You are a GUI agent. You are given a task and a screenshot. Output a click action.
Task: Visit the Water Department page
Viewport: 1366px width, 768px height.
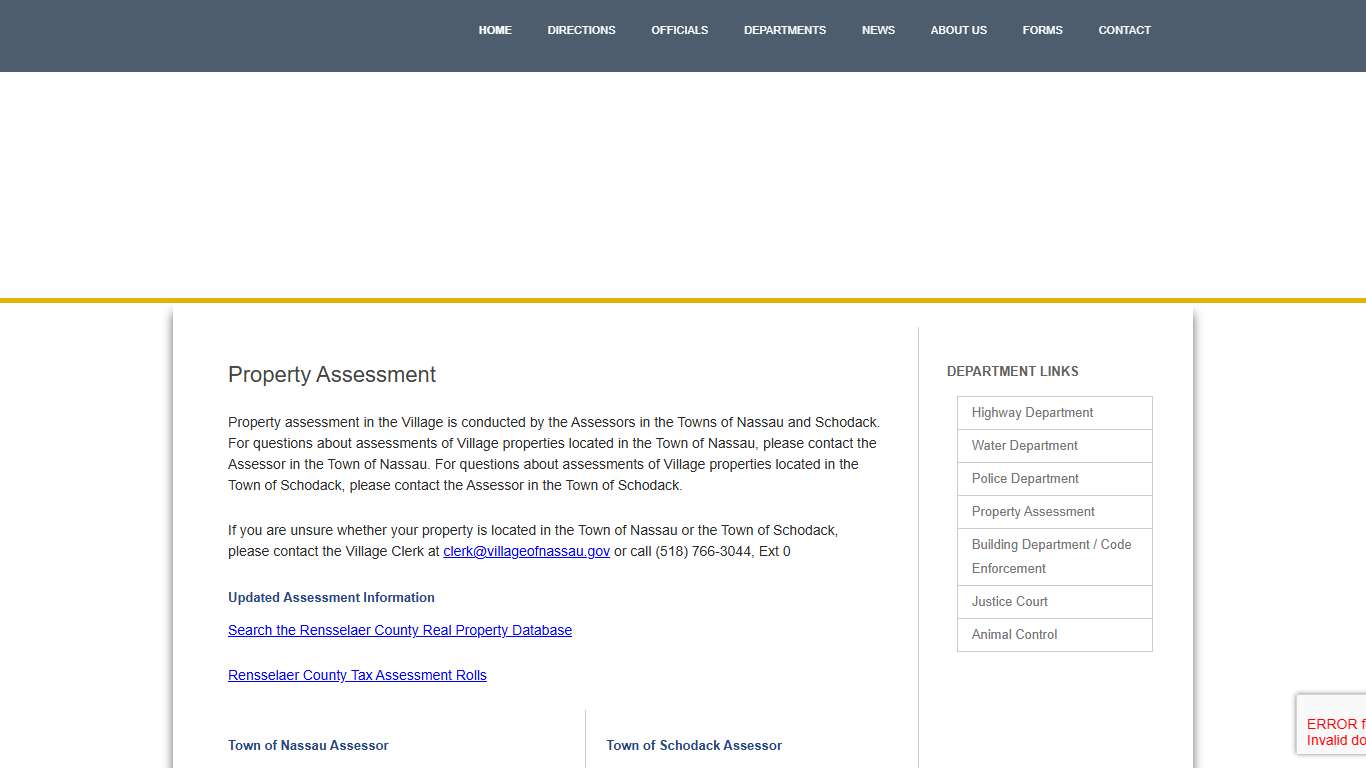(1024, 445)
